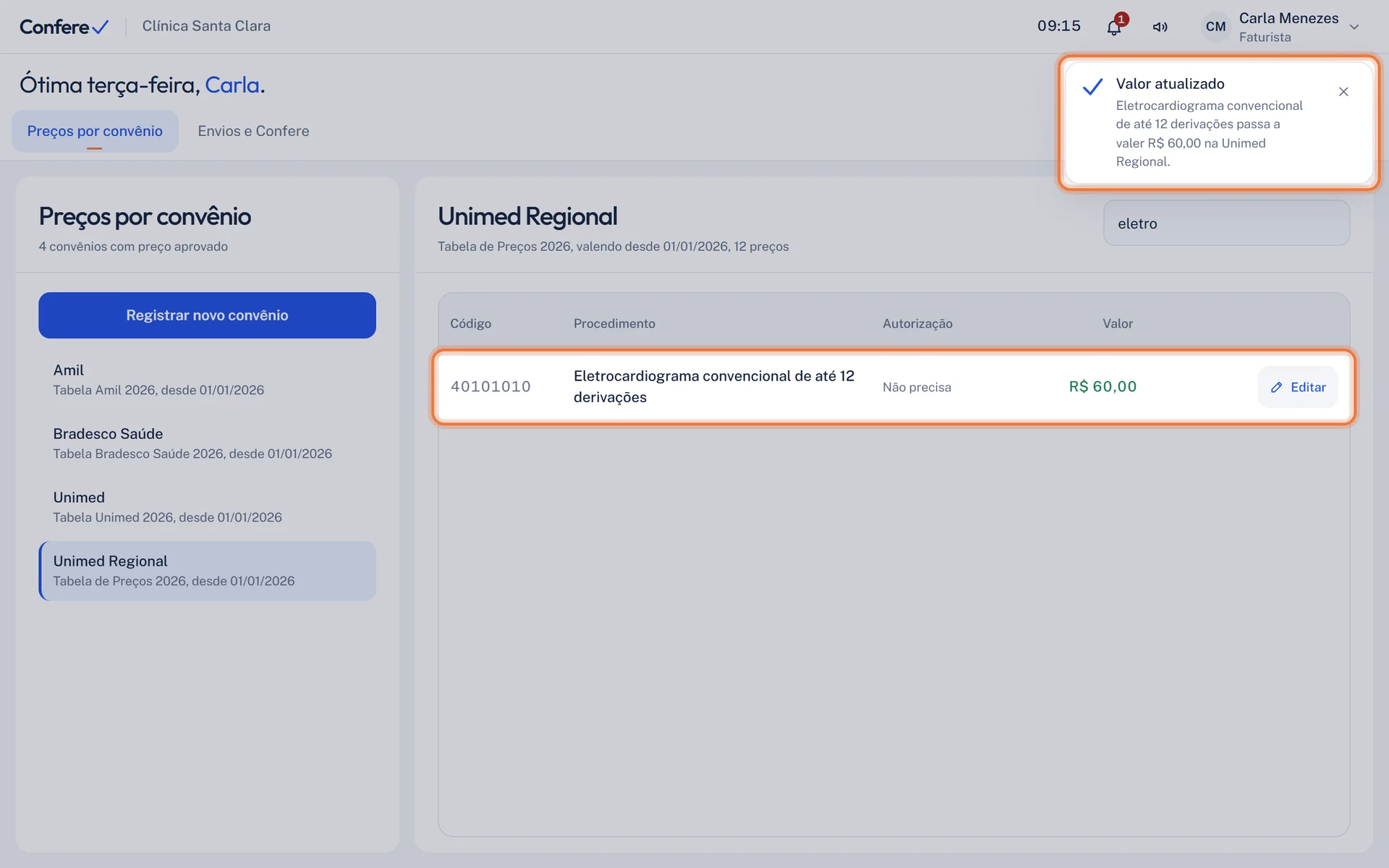Open the notifications bell
This screenshot has width=1389, height=868.
coord(1114,27)
